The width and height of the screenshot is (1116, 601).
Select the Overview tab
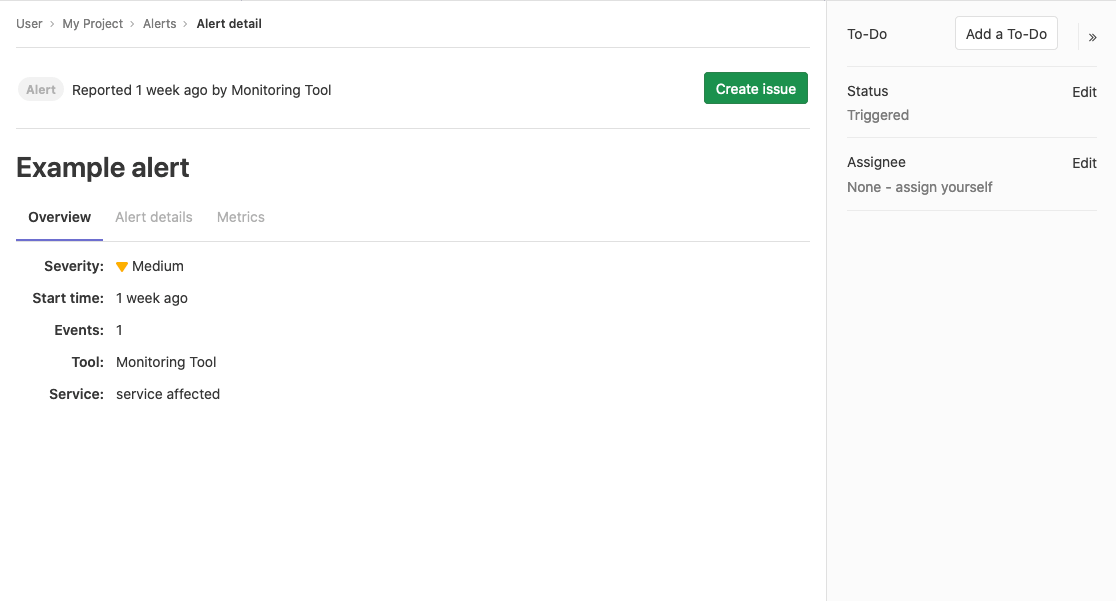pyautogui.click(x=59, y=217)
